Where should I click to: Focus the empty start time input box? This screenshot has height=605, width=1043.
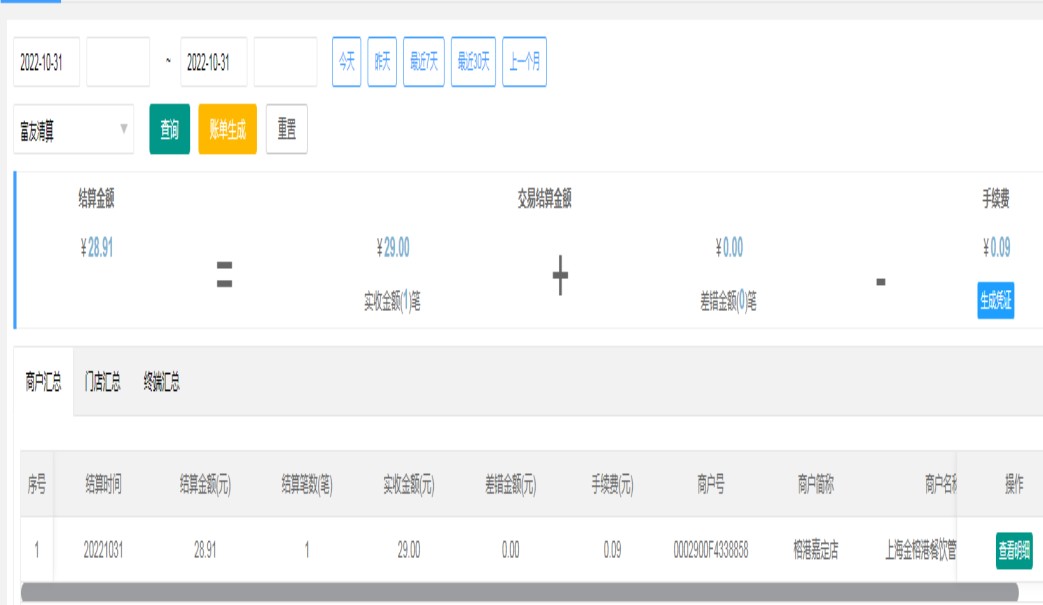118,62
